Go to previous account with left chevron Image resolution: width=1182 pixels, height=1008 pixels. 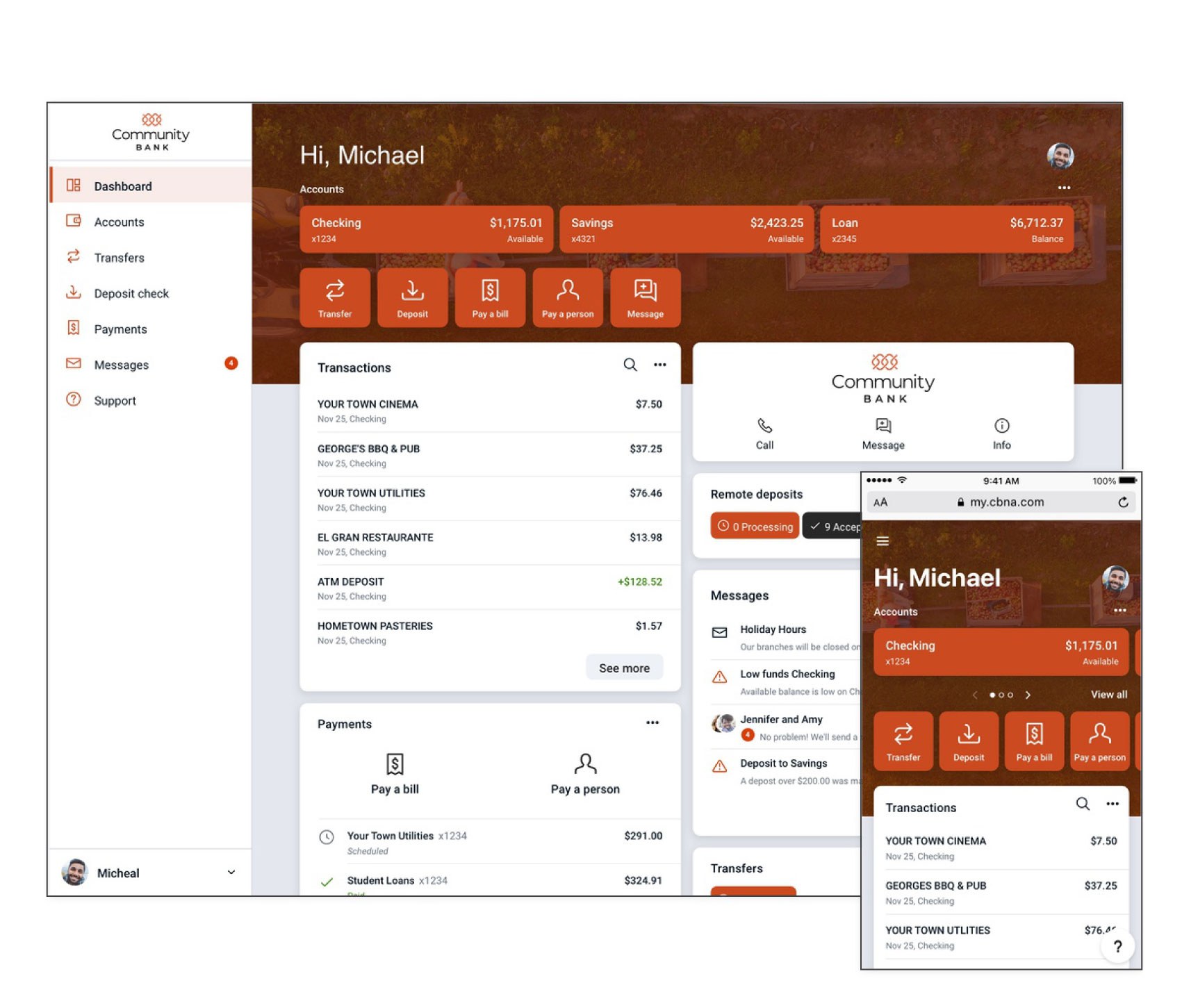pos(975,694)
